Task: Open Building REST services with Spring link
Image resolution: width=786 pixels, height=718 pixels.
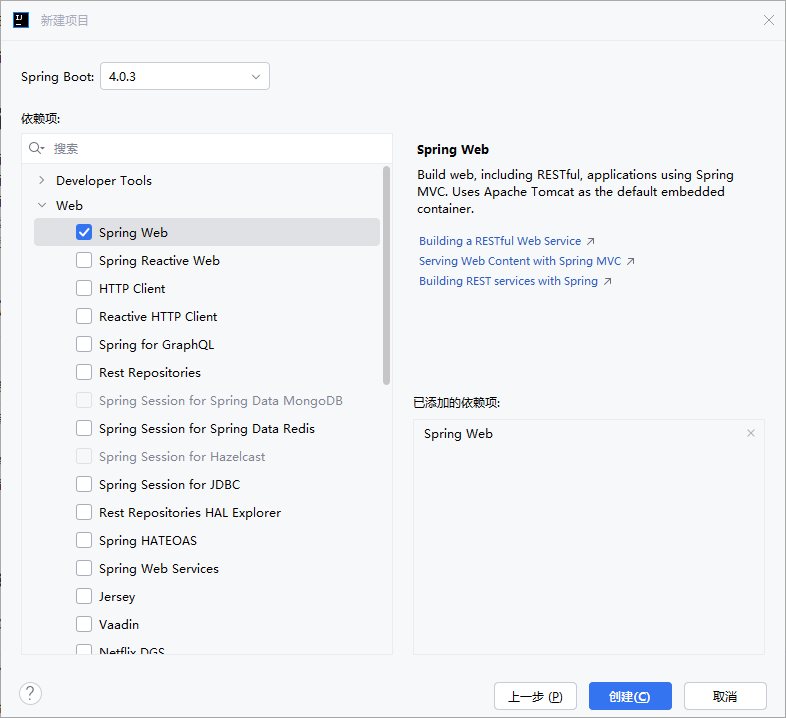Action: 508,281
